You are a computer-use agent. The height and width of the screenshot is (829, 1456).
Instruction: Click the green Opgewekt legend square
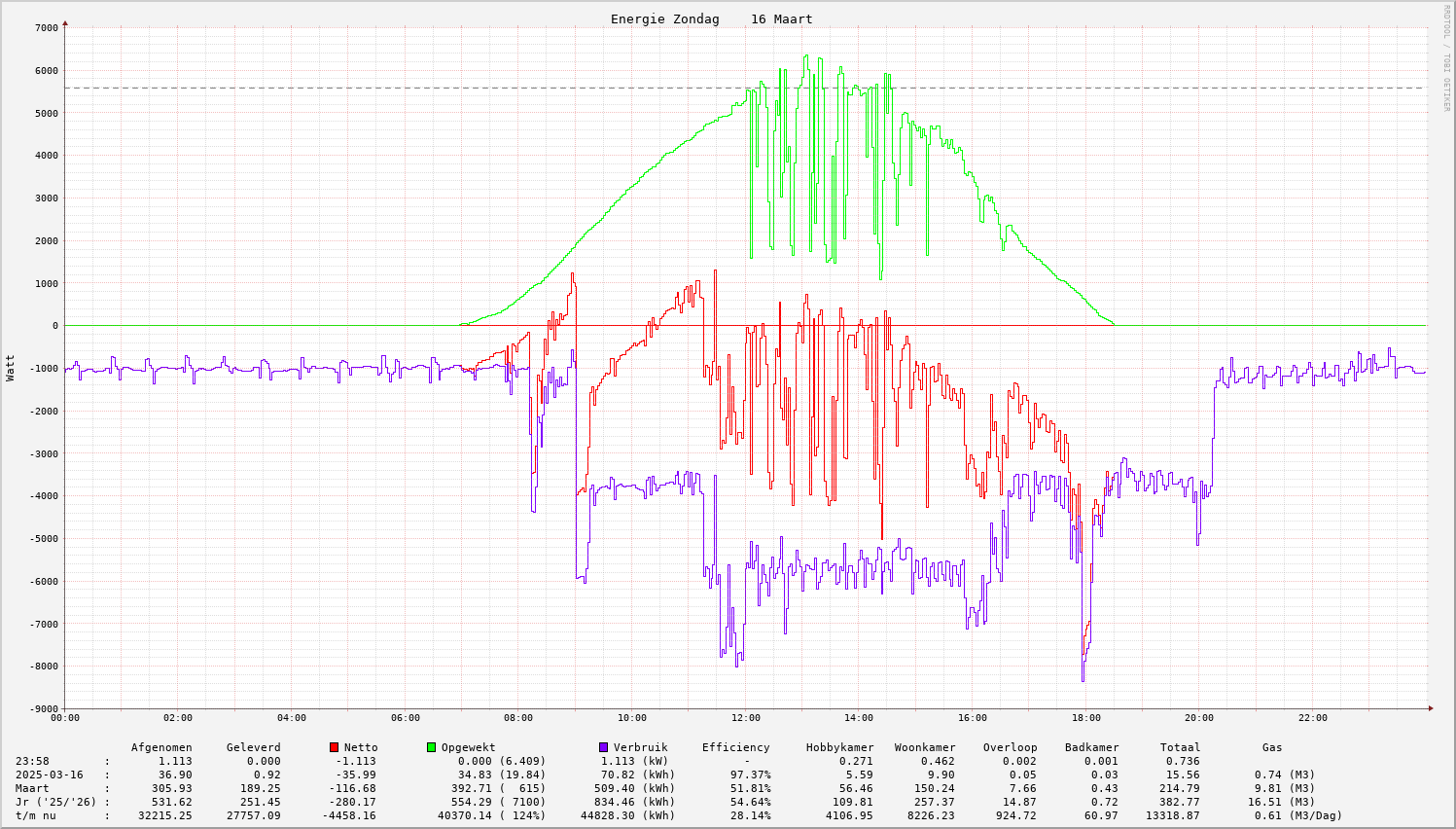pos(431,747)
